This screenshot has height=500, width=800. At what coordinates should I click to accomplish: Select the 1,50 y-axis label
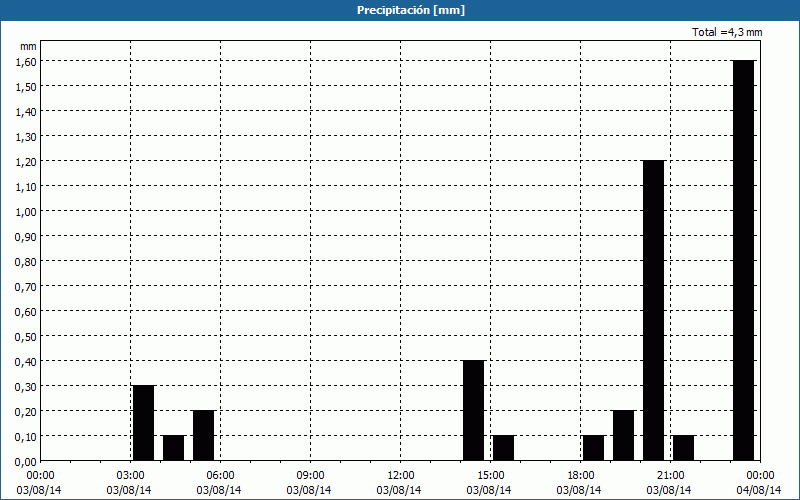[x=26, y=87]
